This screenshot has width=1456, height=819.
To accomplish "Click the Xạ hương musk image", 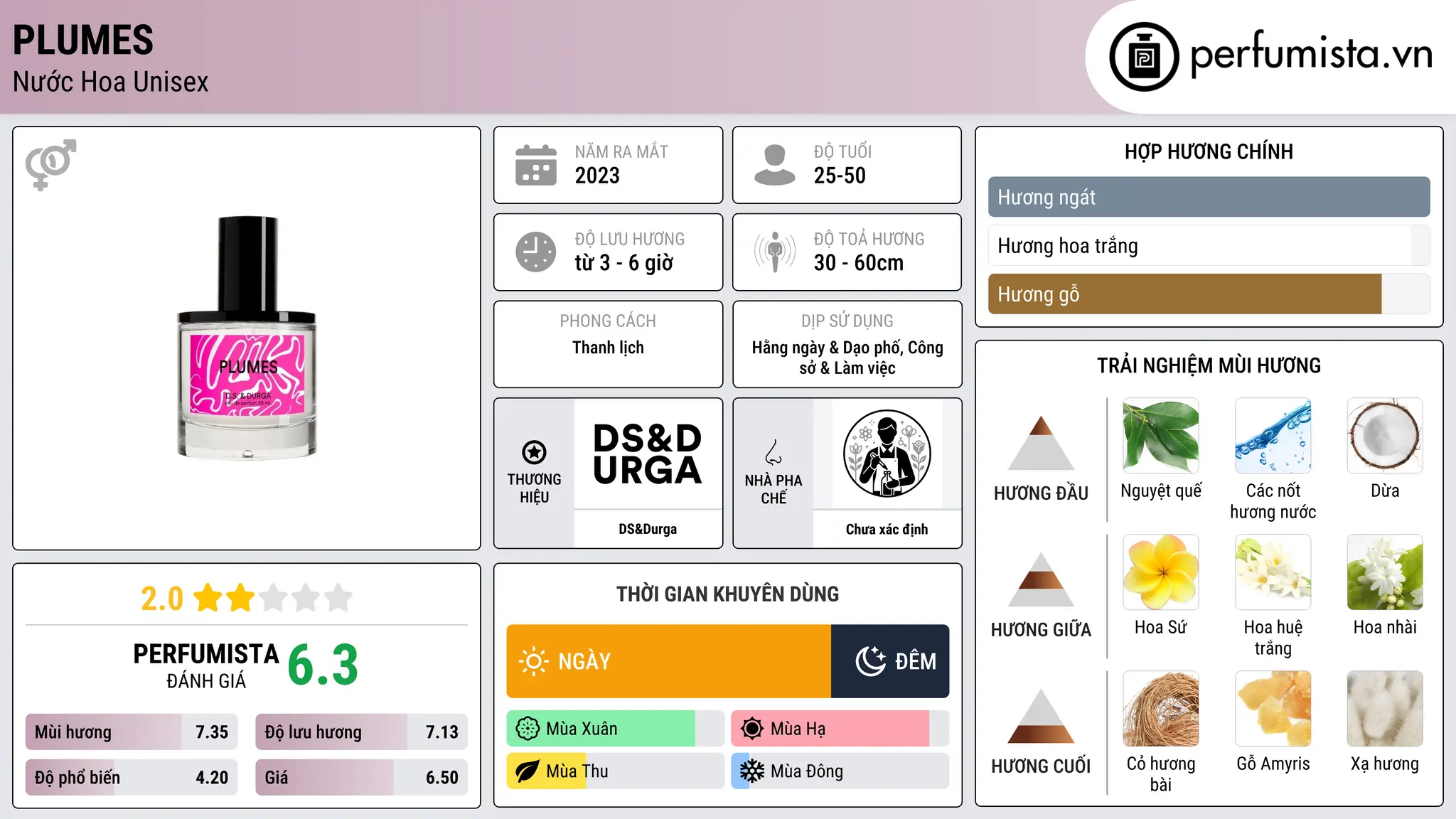I will 1385,709.
